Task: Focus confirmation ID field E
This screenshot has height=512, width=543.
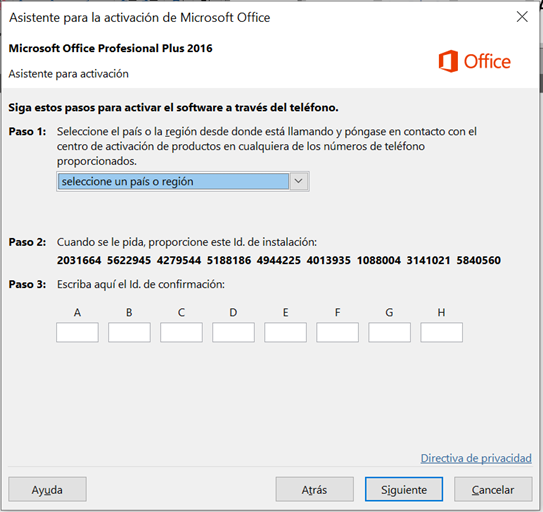Action: (285, 332)
